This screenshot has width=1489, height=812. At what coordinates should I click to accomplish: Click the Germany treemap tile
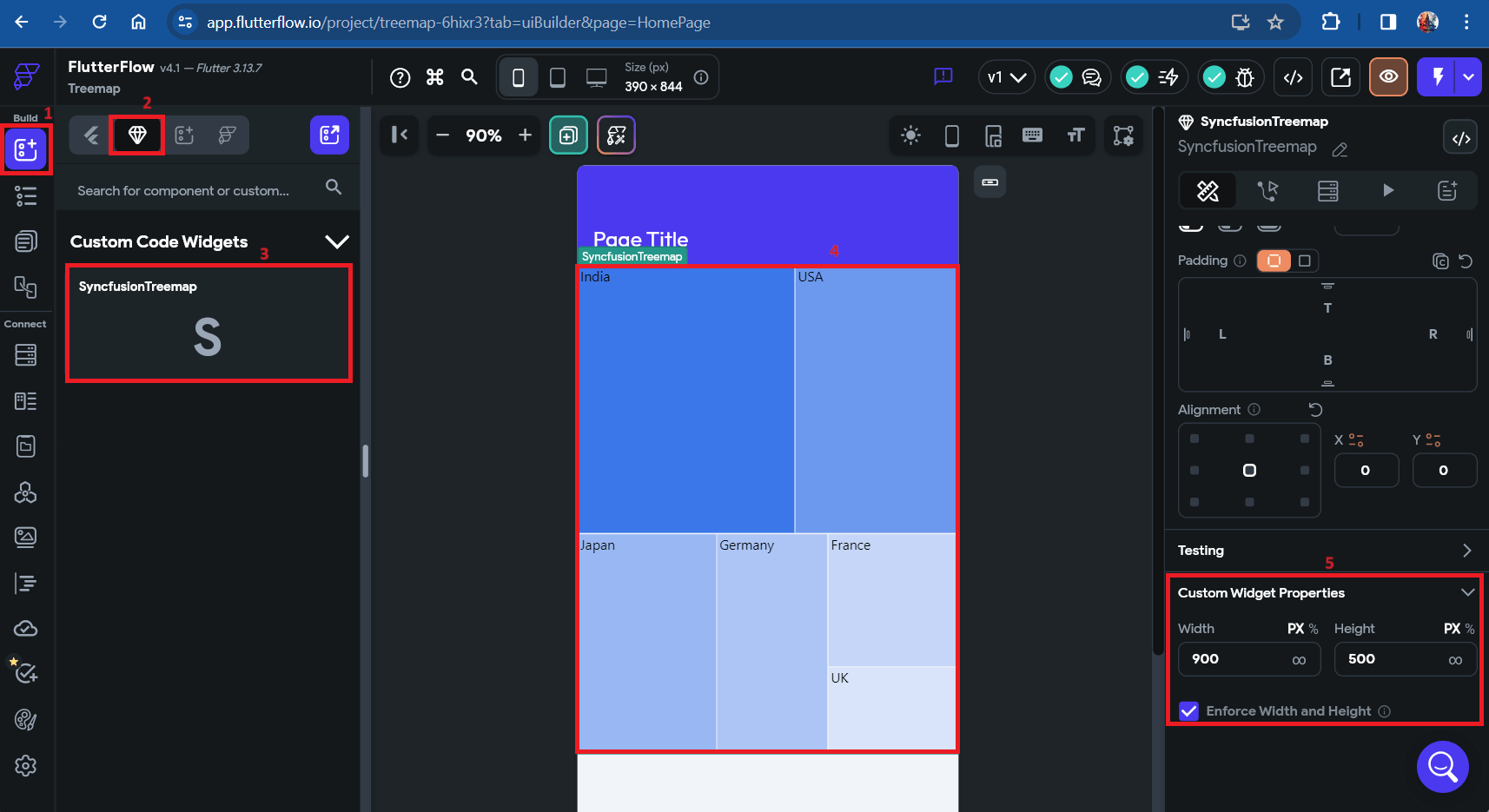tap(771, 641)
